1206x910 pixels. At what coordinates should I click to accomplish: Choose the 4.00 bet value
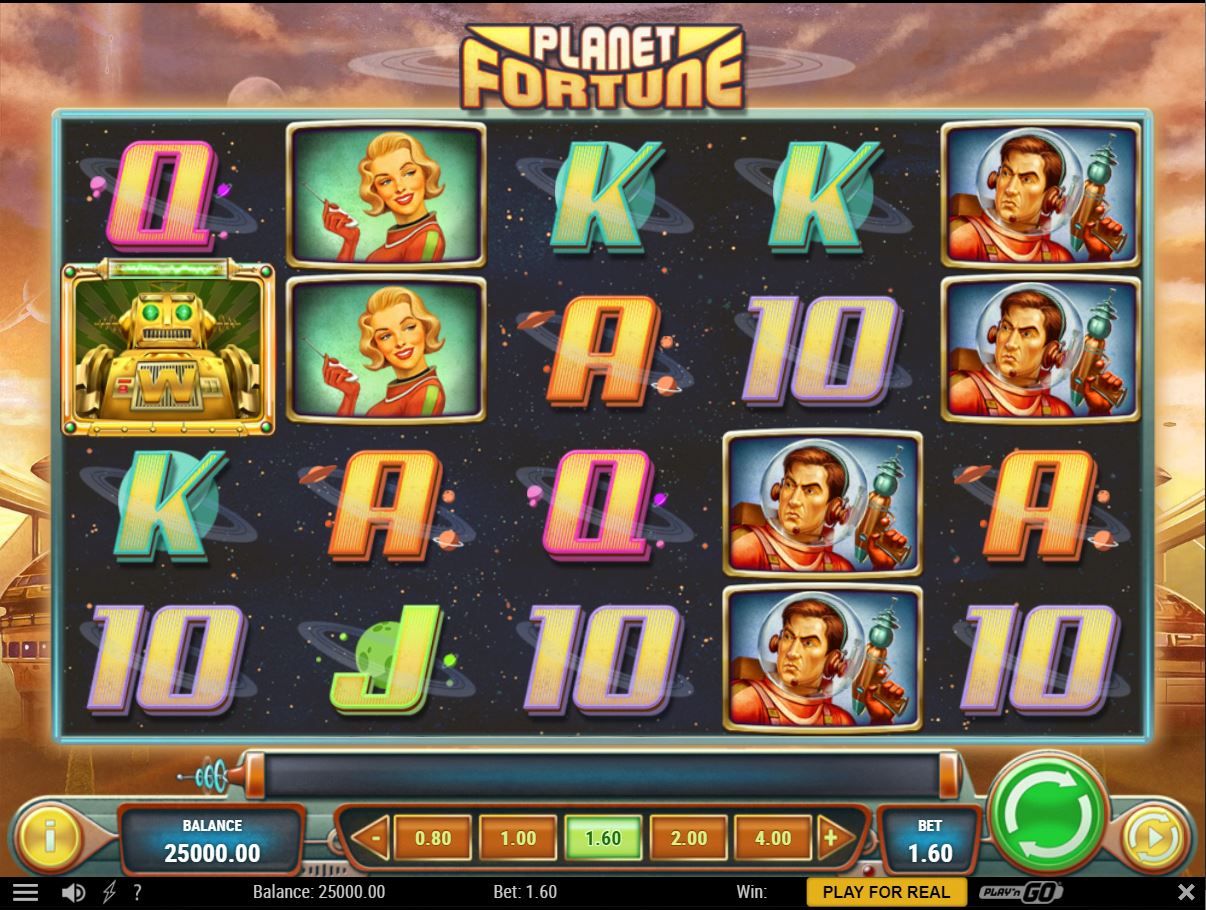(772, 838)
